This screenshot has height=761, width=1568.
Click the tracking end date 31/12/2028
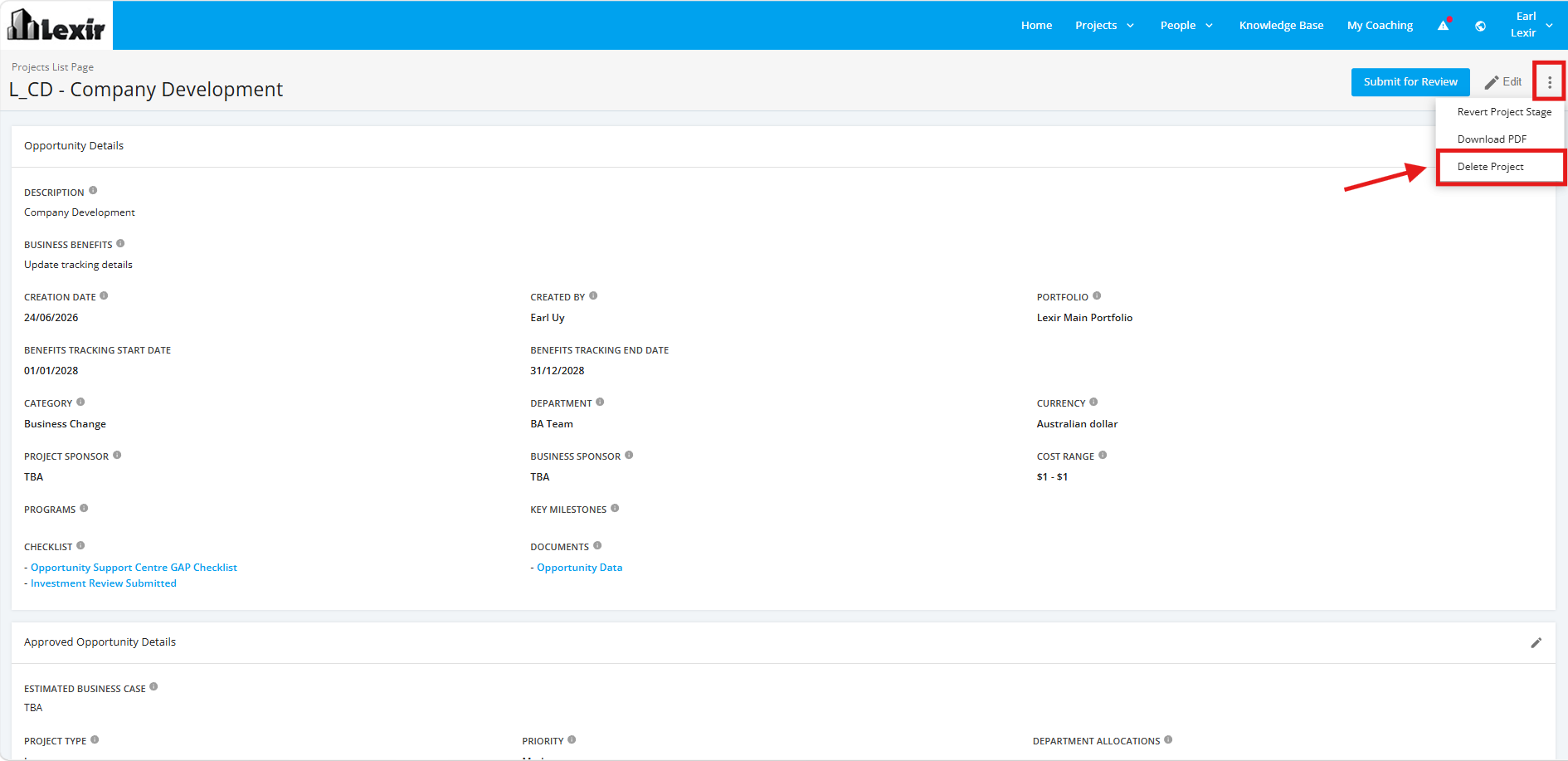(x=558, y=371)
